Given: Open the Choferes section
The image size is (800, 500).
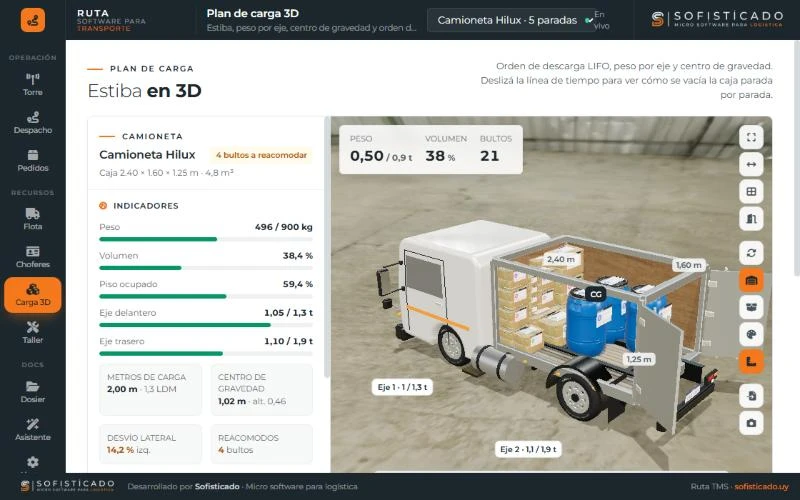Looking at the screenshot, I should click(33, 257).
